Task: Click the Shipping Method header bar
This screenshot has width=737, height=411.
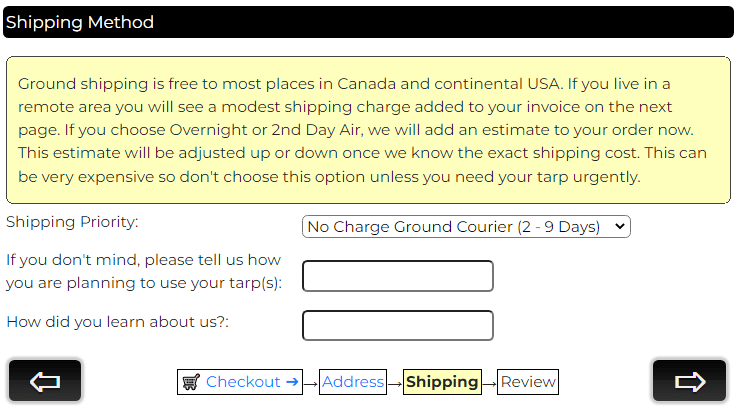Action: pyautogui.click(x=368, y=22)
